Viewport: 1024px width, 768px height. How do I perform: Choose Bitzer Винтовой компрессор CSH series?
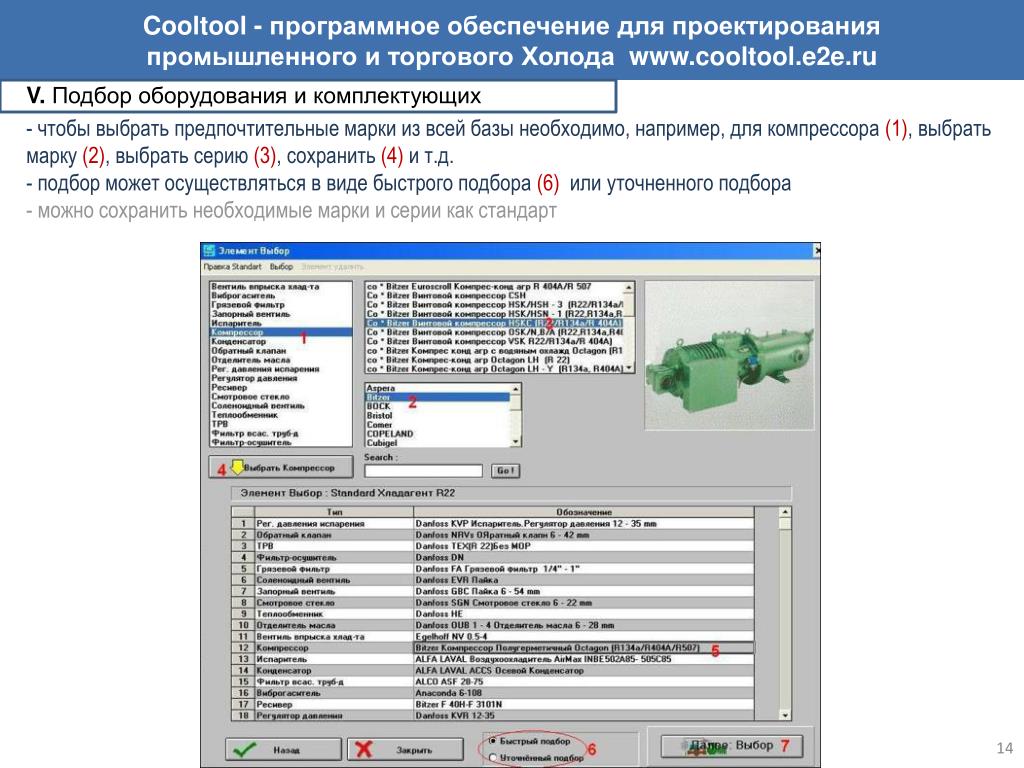[494, 296]
